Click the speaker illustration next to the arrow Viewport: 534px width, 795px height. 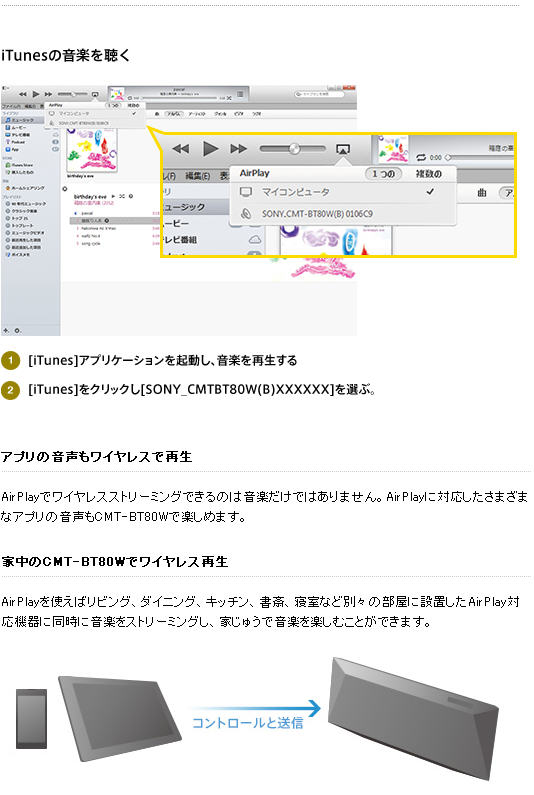click(x=413, y=719)
